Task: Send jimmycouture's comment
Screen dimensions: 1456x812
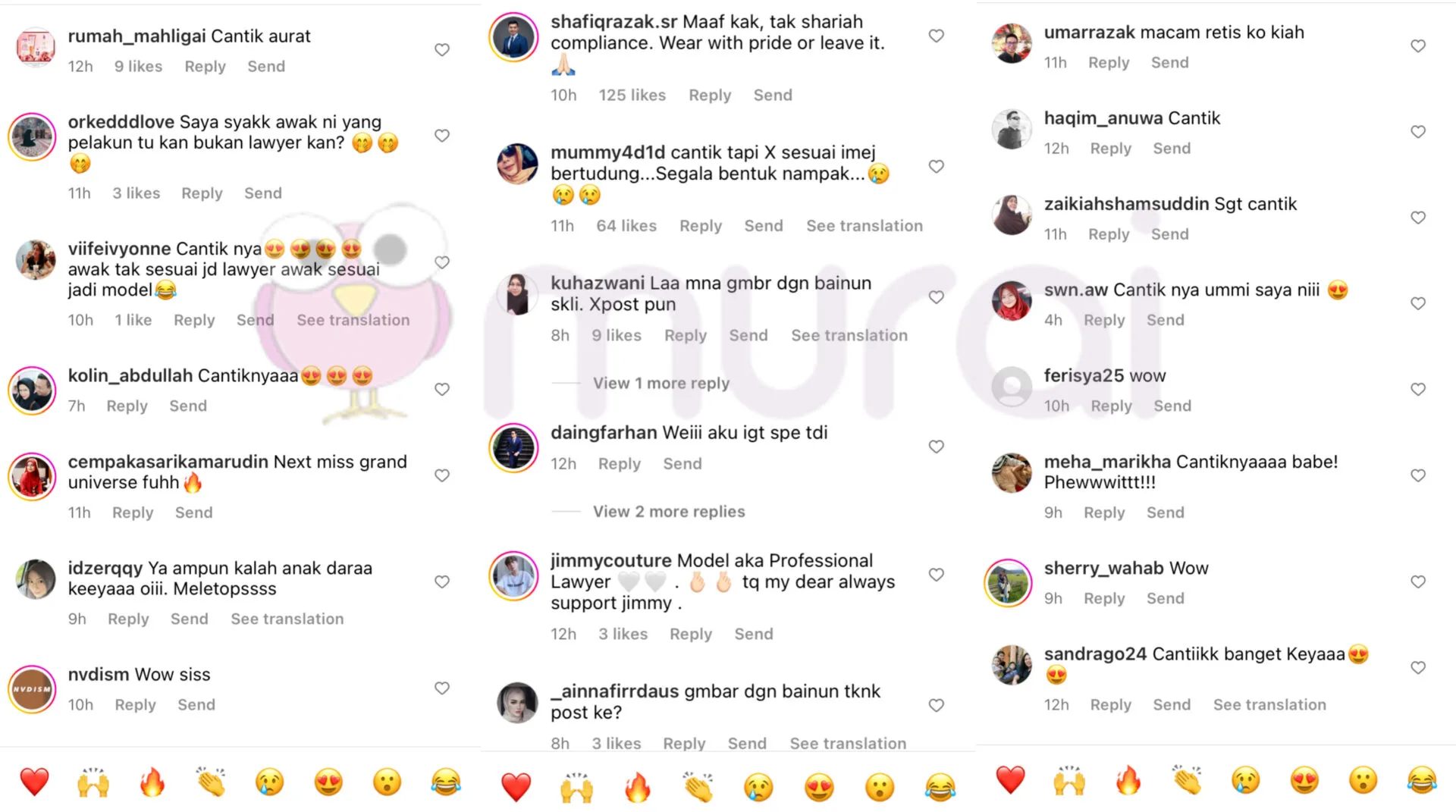Action: [754, 634]
